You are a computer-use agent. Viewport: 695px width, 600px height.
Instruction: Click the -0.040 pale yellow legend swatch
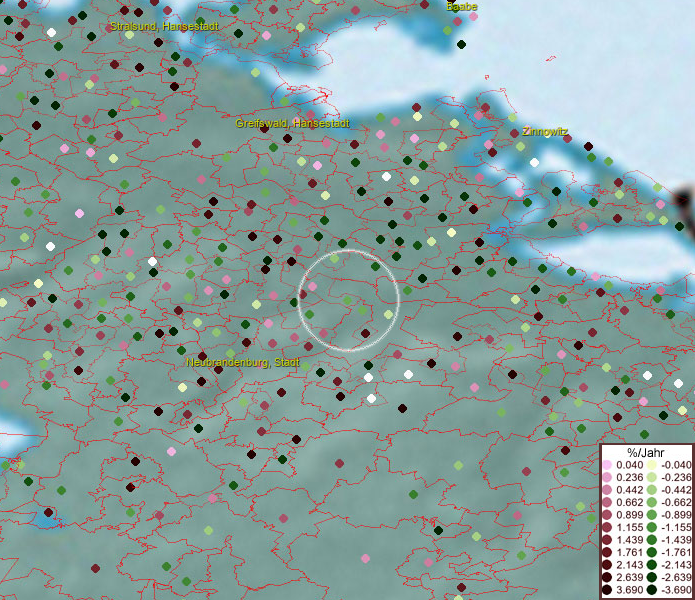tap(650, 466)
